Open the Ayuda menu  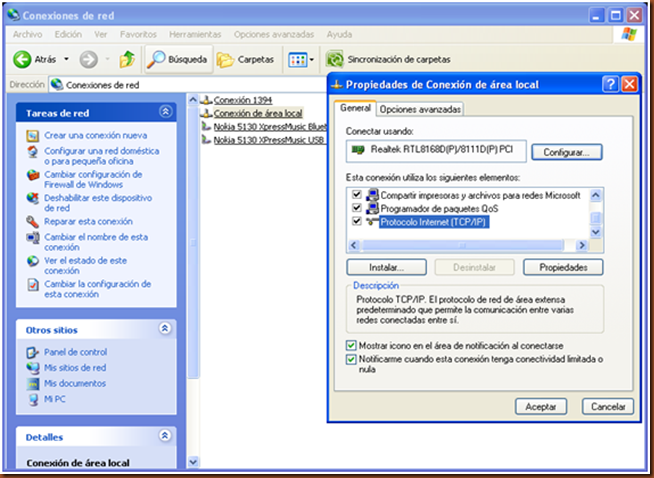(x=339, y=34)
